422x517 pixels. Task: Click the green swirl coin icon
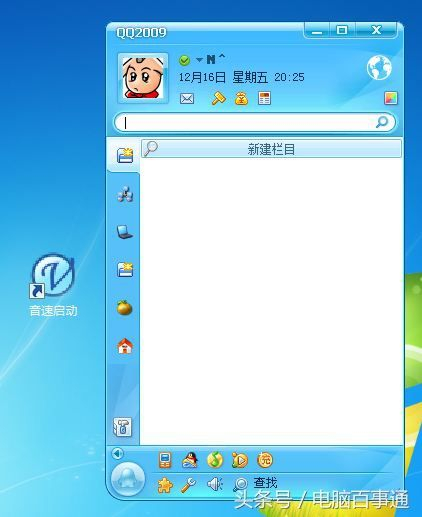(x=215, y=460)
